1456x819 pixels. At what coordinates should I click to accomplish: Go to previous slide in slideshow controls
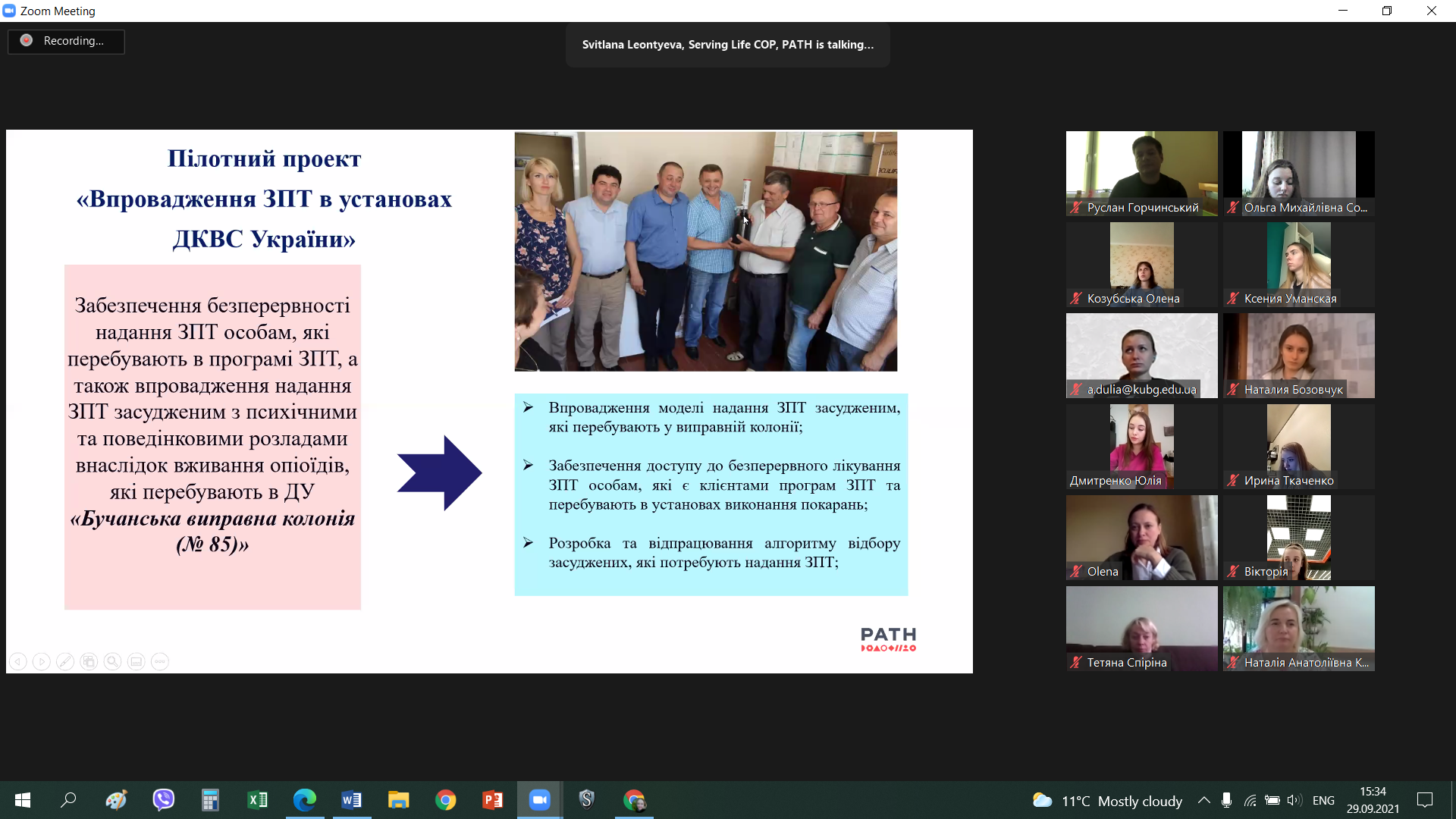pos(18,662)
